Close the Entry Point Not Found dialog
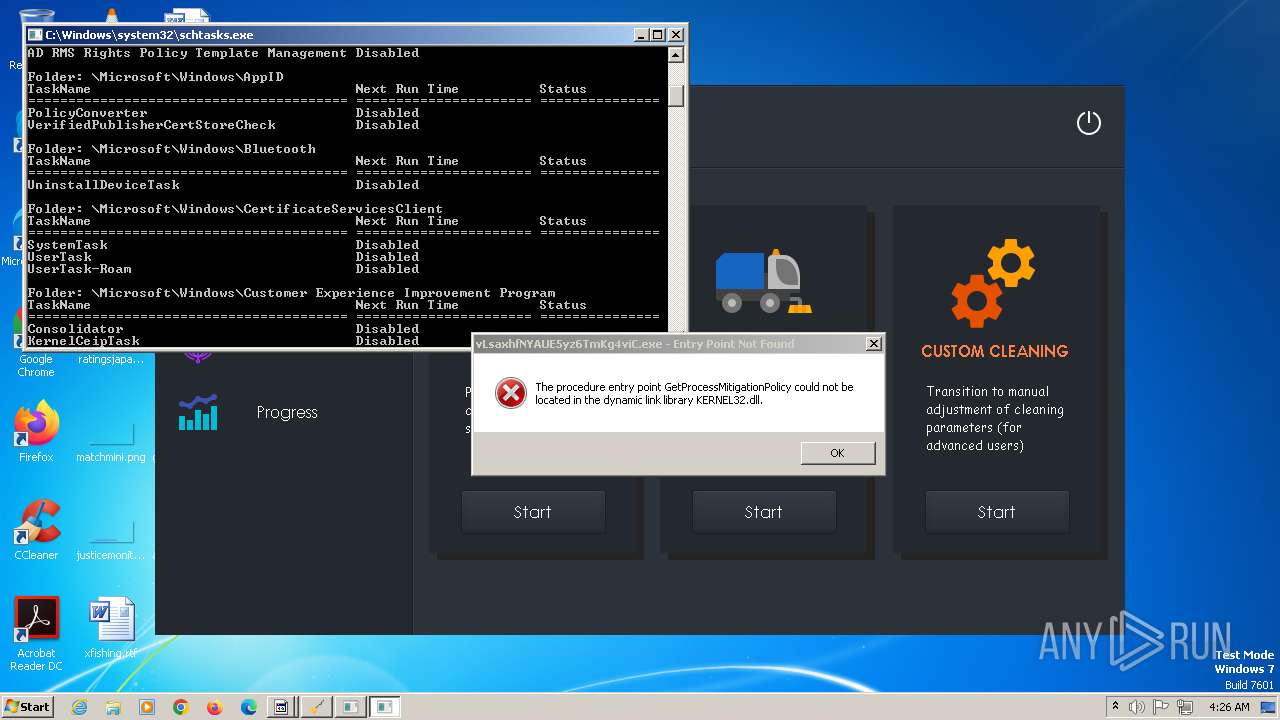Image resolution: width=1280 pixels, height=720 pixels. (x=873, y=344)
